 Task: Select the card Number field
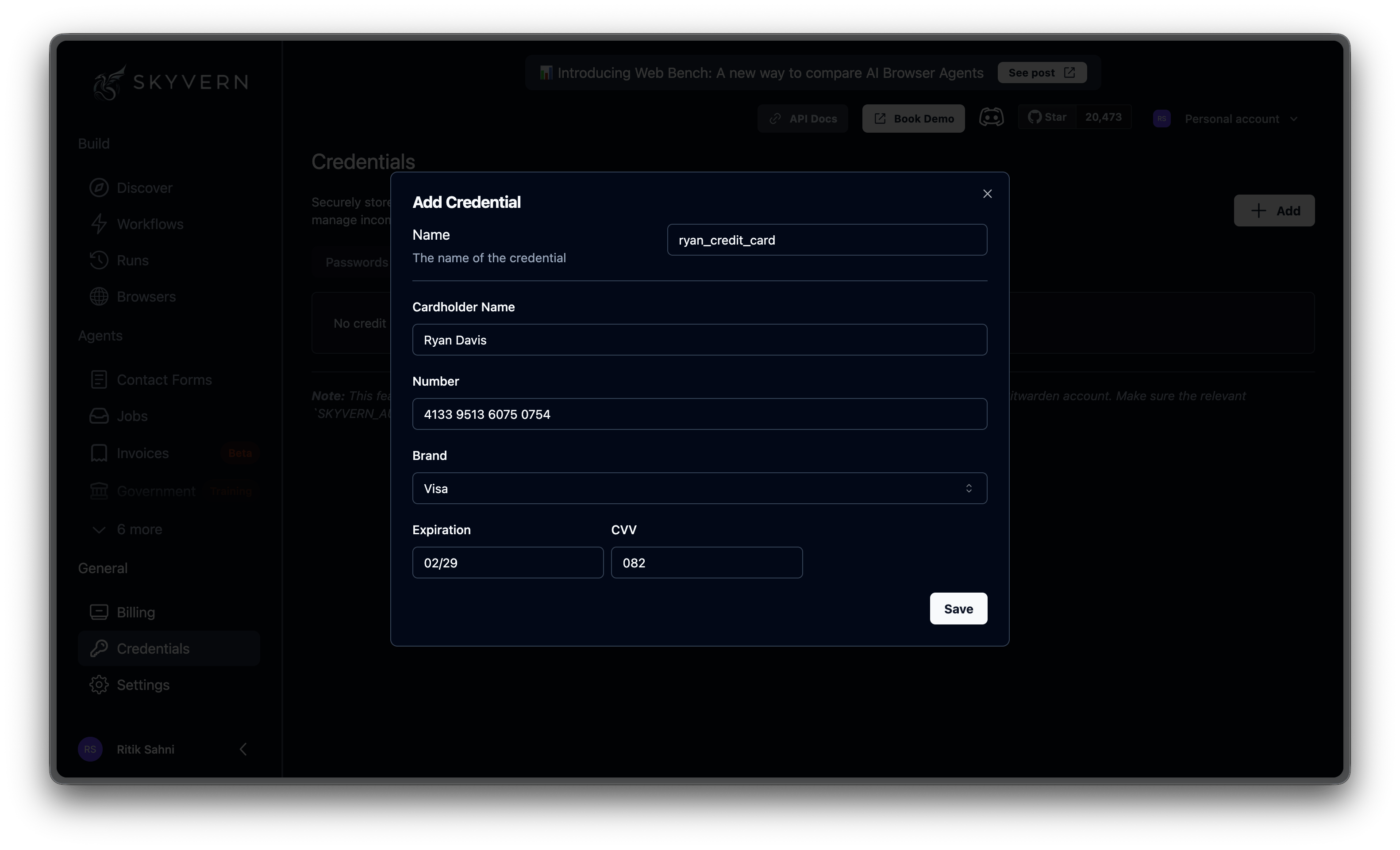click(x=700, y=414)
